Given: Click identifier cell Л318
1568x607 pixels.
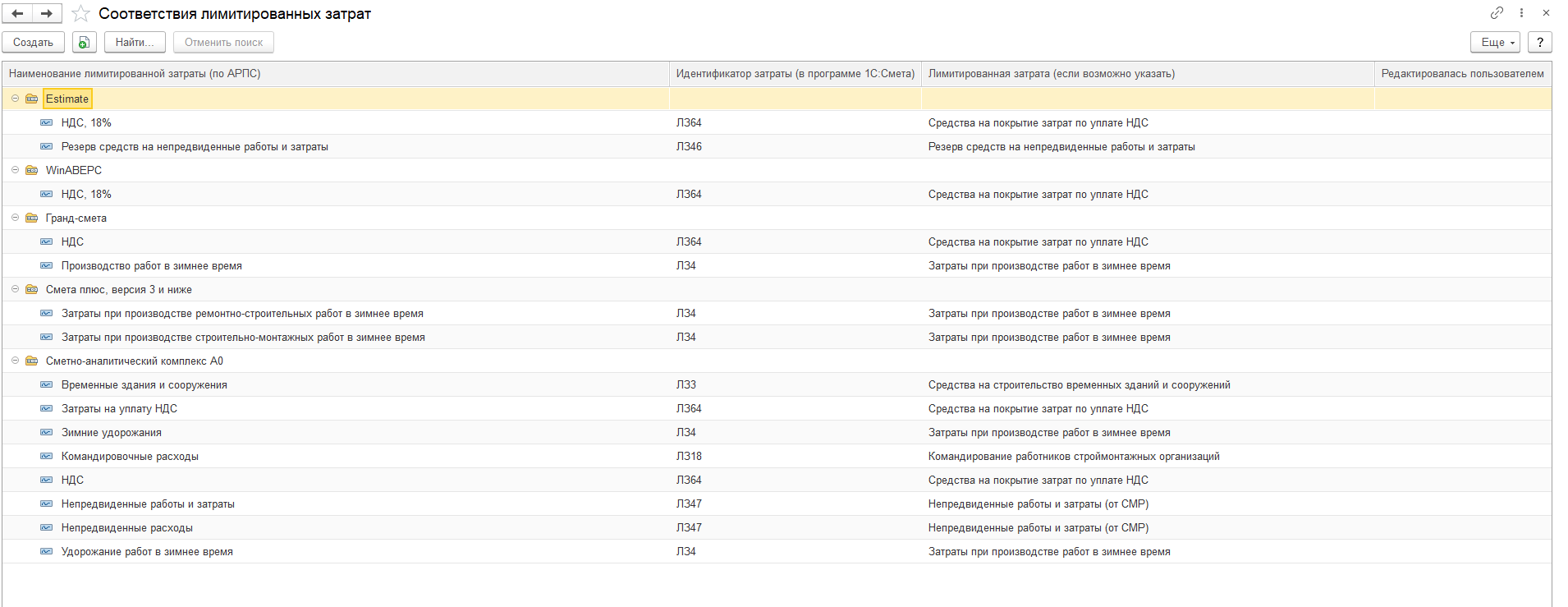Looking at the screenshot, I should (x=795, y=456).
